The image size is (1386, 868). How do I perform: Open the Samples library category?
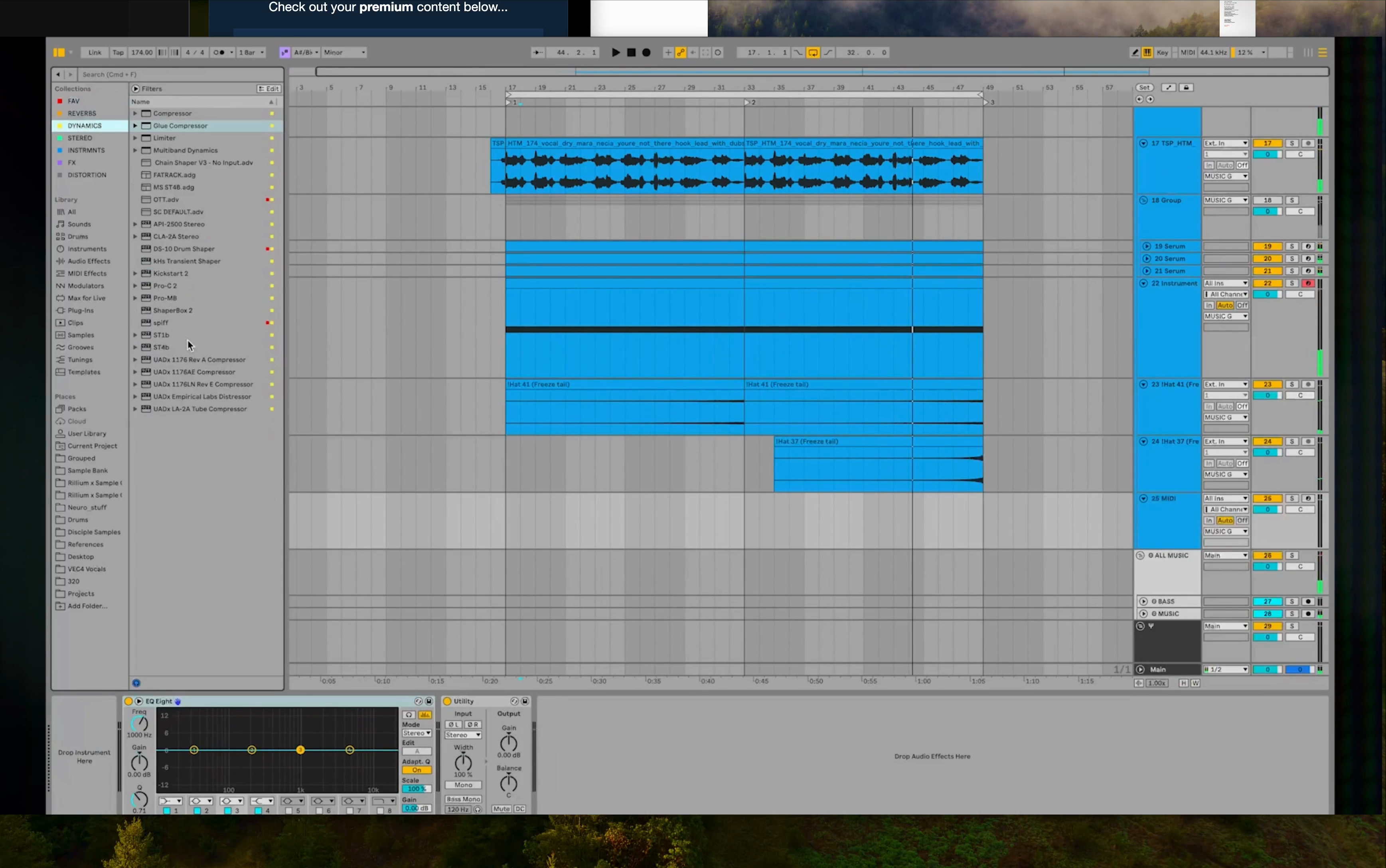click(x=80, y=335)
